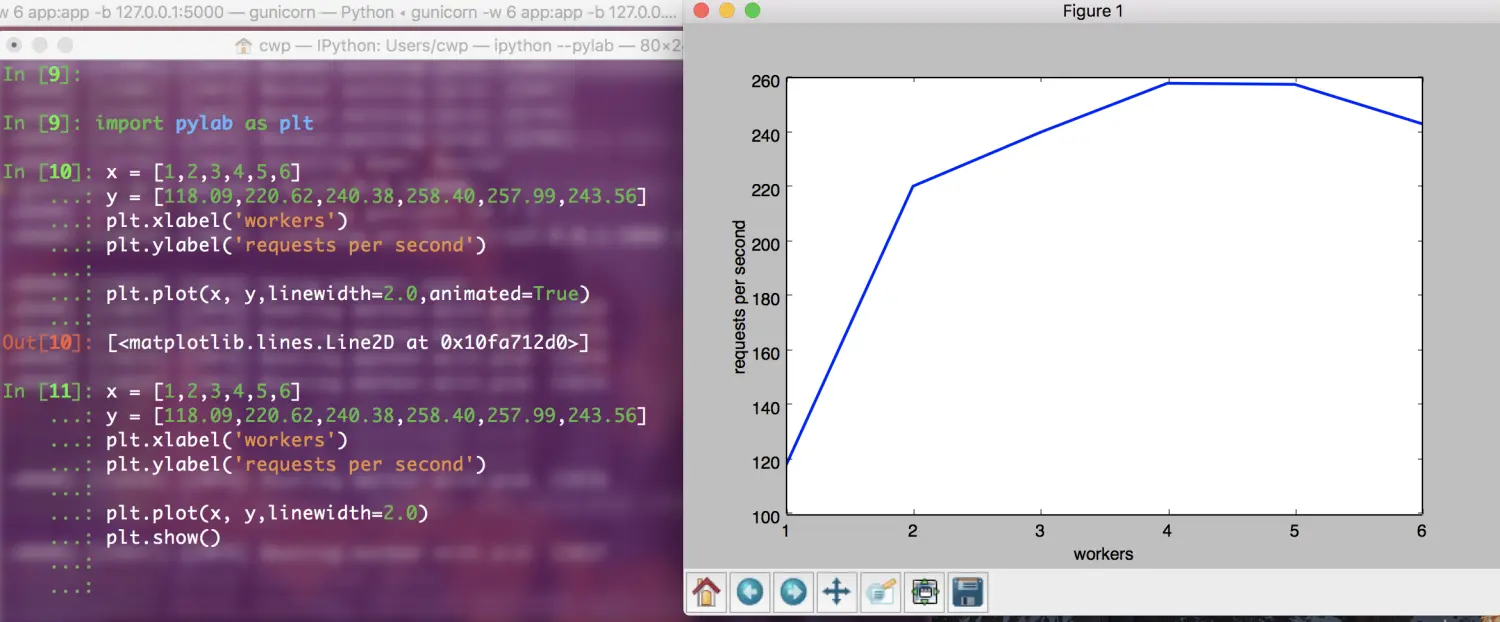Click the 'In [11]' prompt

[46, 391]
